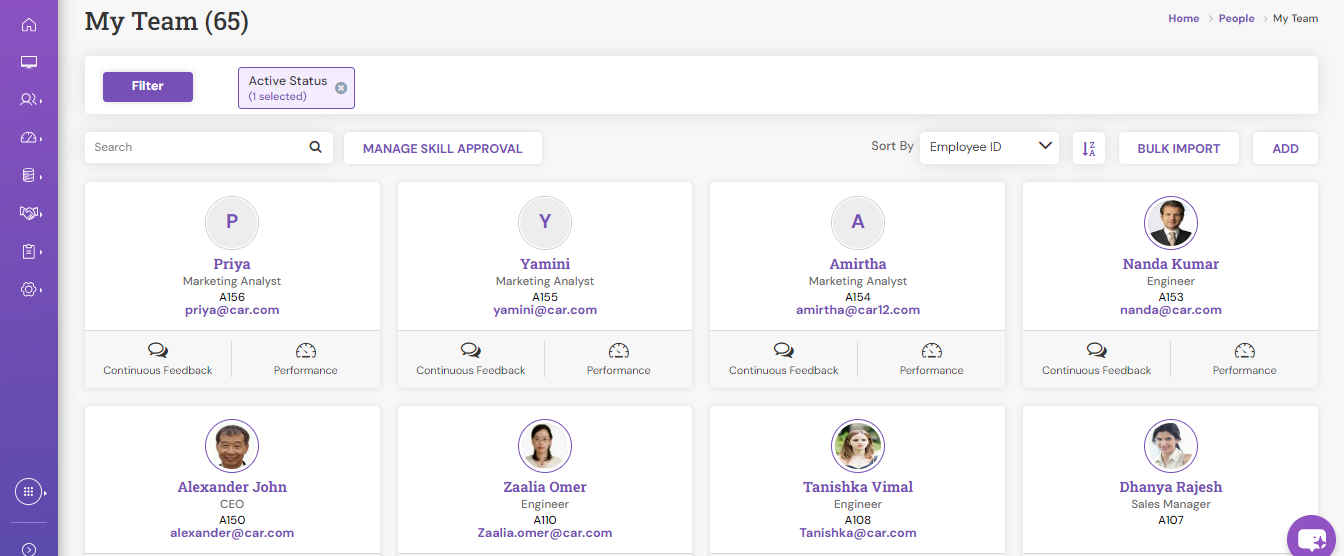
Task: Go to People breadcrumb link
Action: pyautogui.click(x=1237, y=19)
